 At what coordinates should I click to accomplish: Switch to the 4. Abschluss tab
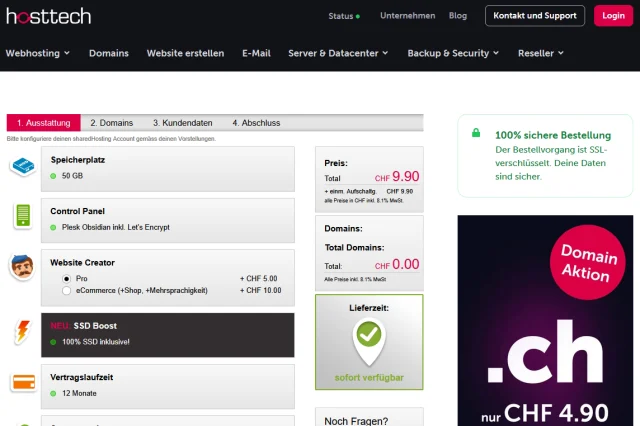[x=256, y=123]
